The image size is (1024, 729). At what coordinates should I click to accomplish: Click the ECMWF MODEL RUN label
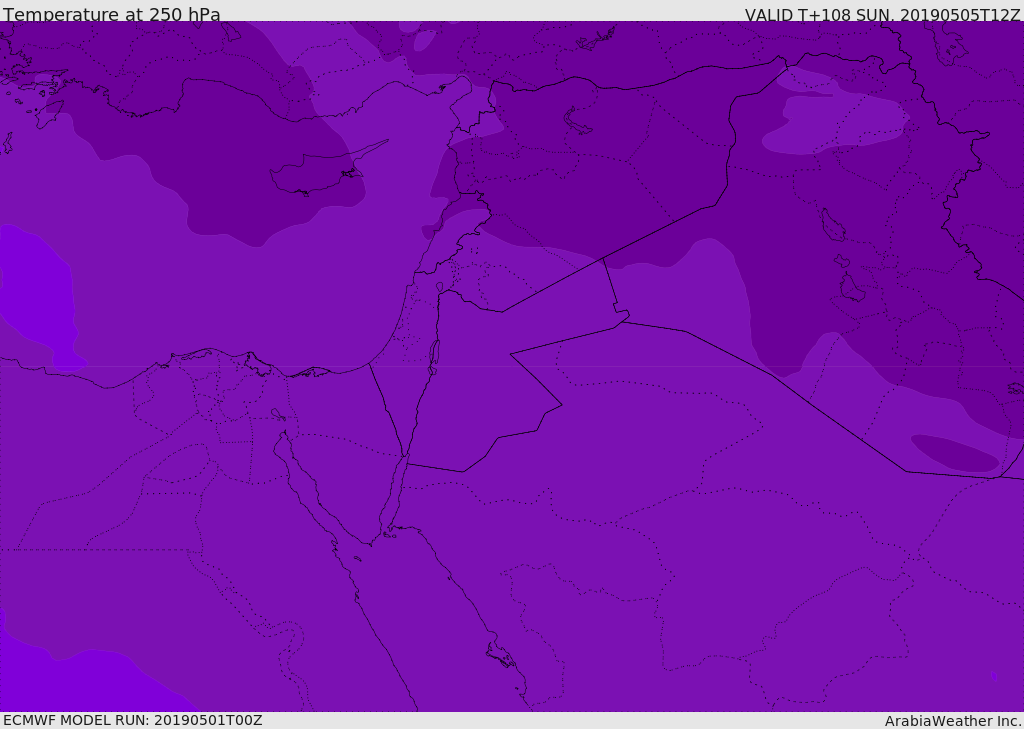coord(132,720)
